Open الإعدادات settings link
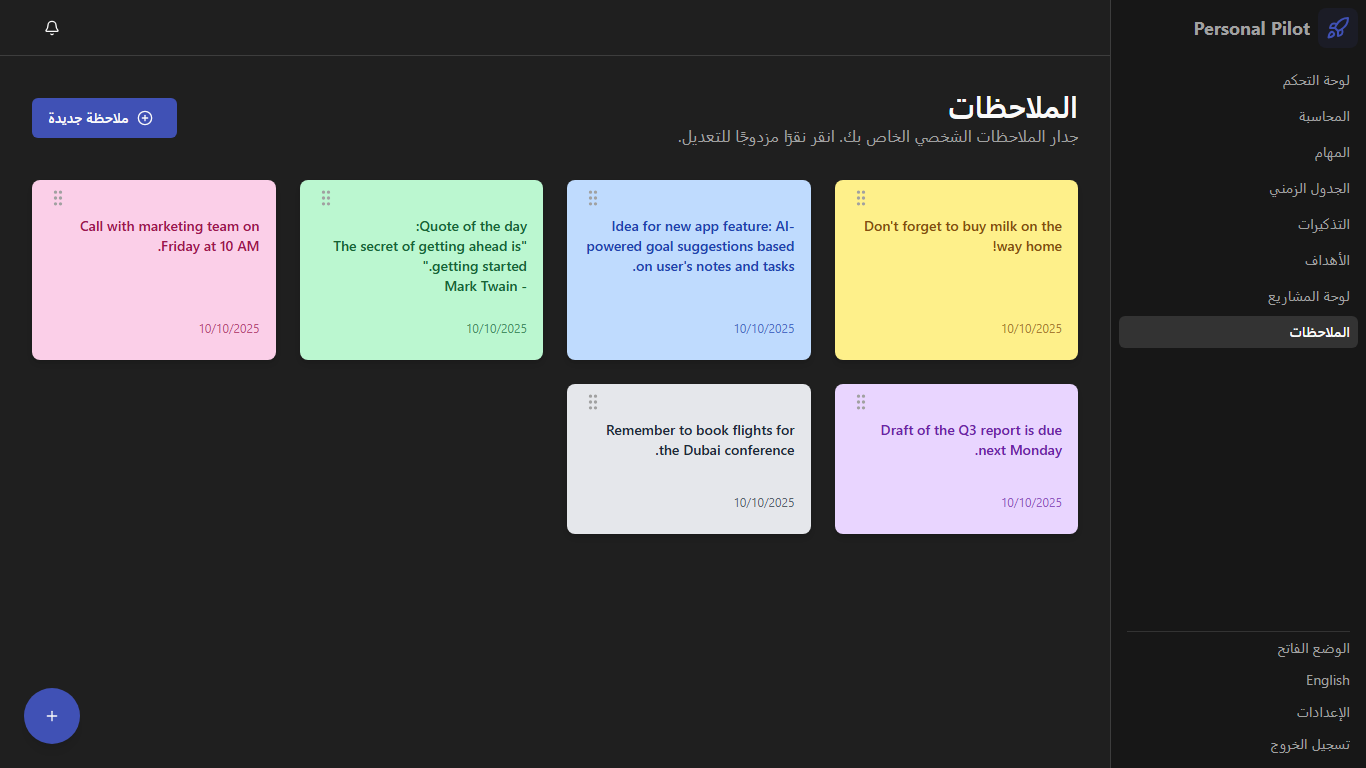Image resolution: width=1366 pixels, height=768 pixels. [x=1323, y=713]
